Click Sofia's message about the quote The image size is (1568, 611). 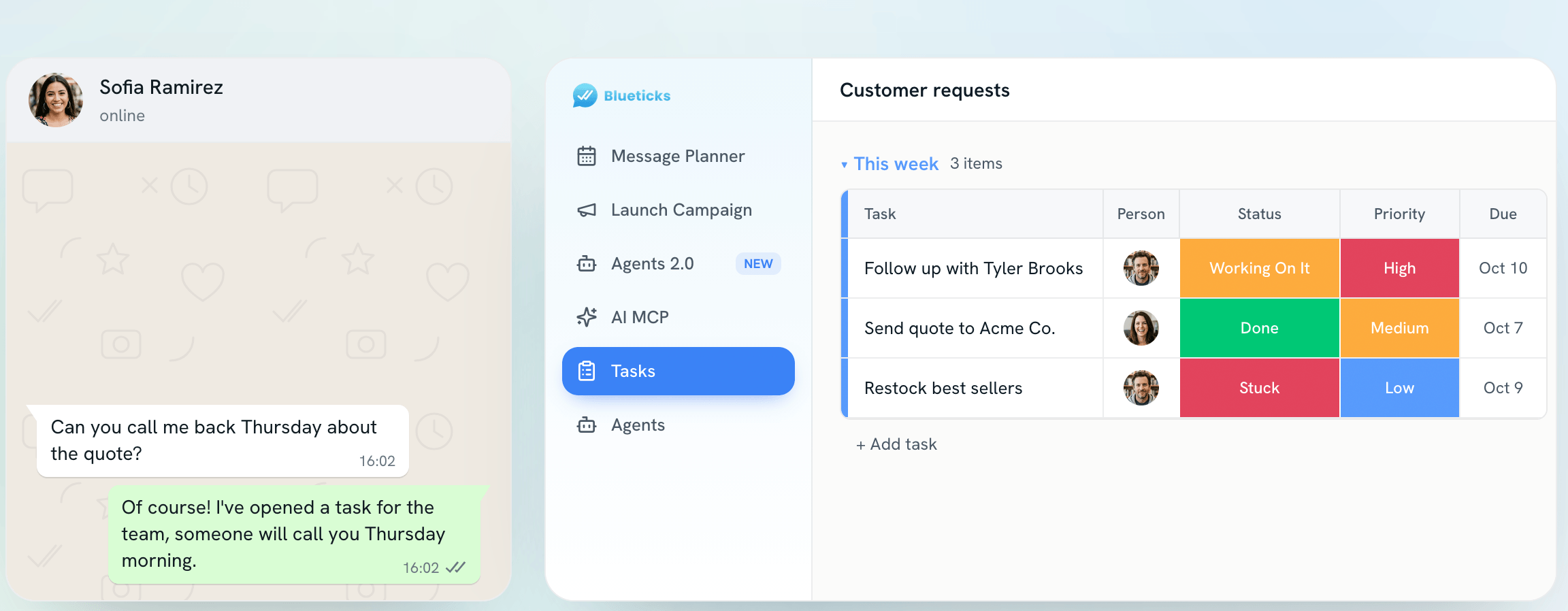tap(223, 441)
